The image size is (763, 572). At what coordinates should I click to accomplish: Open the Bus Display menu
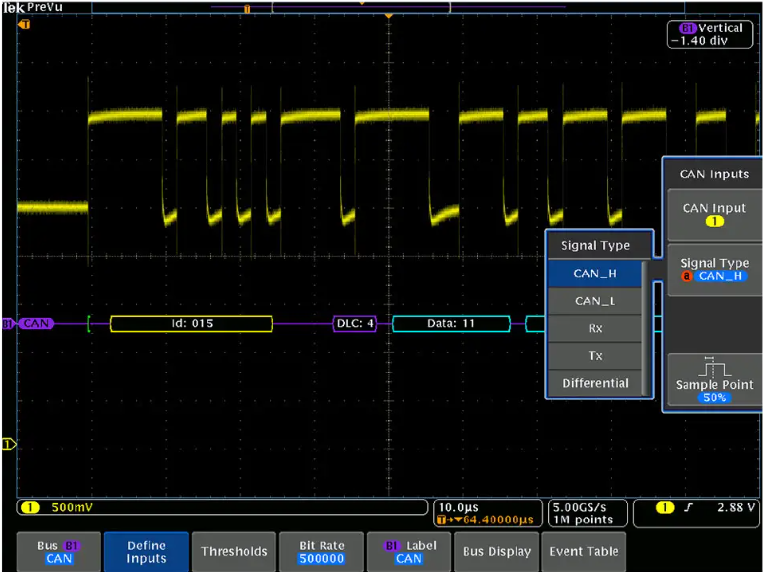[496, 552]
